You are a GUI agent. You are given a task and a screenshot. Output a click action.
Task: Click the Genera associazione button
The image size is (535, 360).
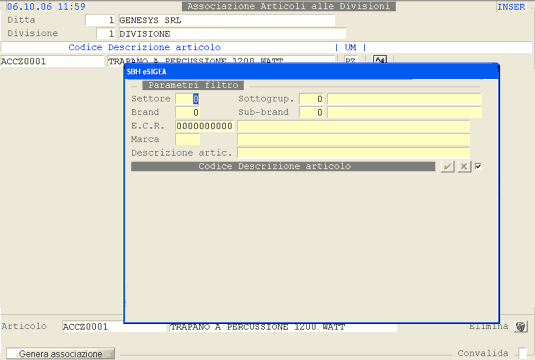[x=60, y=354]
